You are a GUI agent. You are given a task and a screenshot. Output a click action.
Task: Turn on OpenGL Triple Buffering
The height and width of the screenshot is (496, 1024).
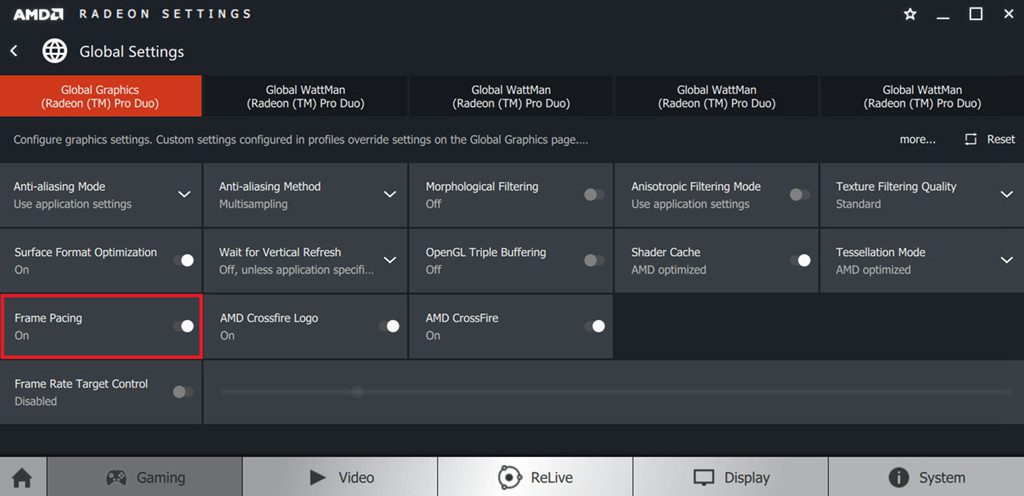tap(594, 260)
